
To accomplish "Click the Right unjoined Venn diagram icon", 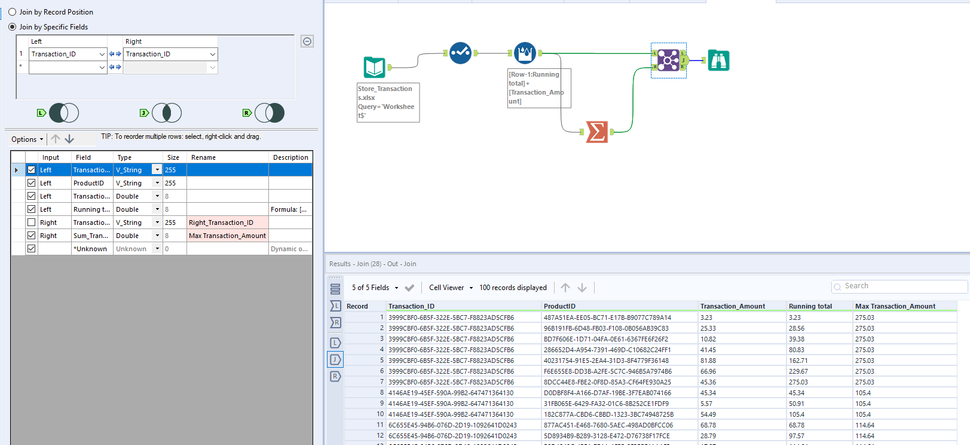I will [269, 113].
